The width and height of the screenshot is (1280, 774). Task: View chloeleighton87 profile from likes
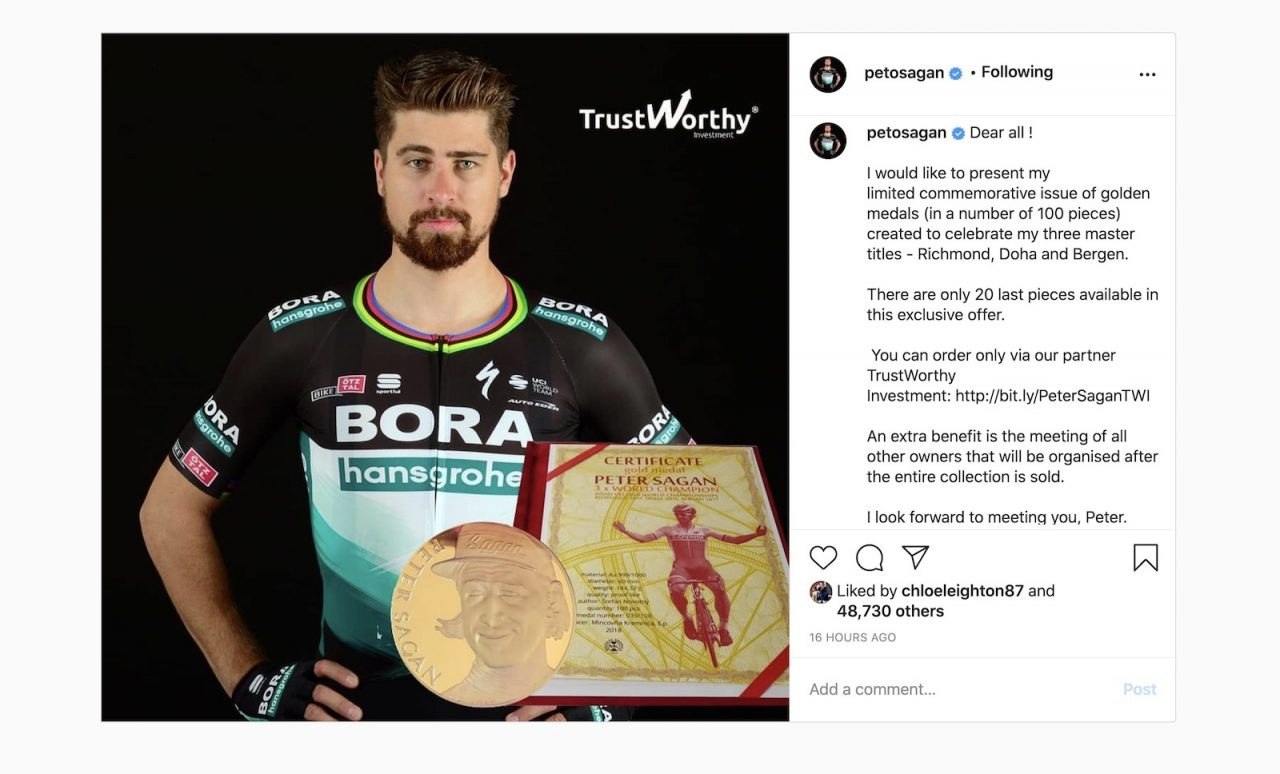point(962,591)
